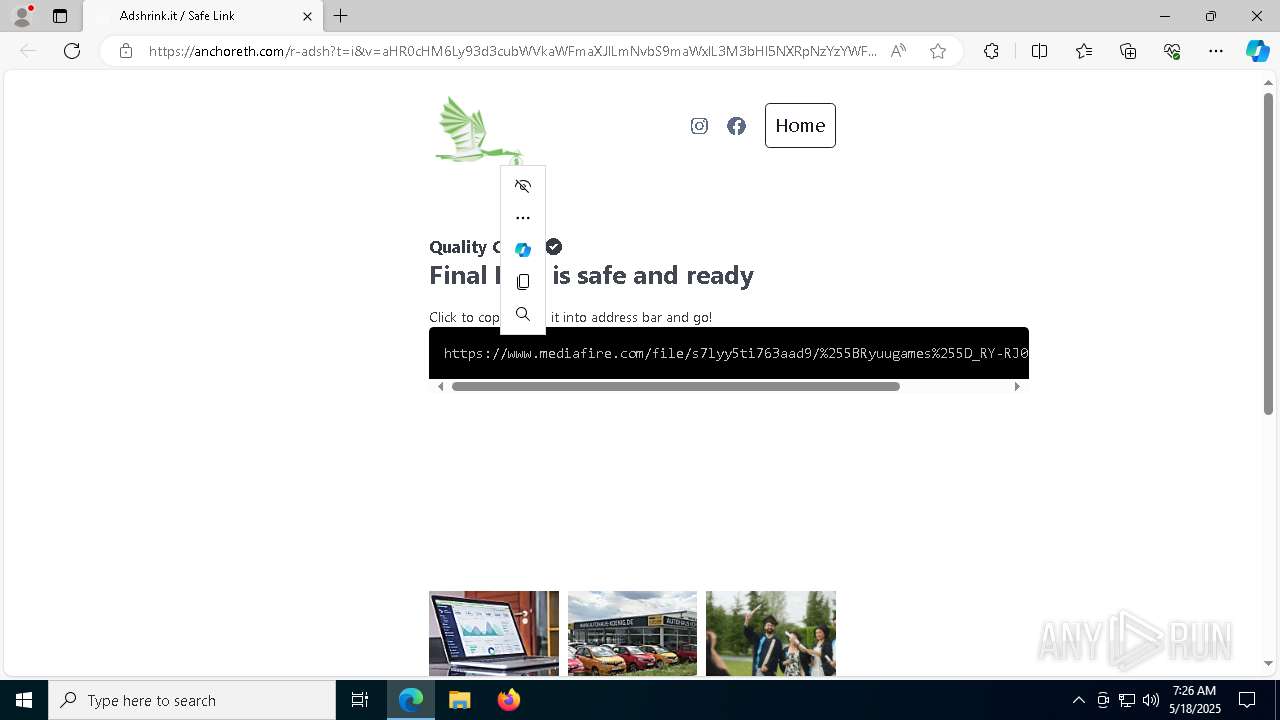Launch Firefox from the taskbar
1280x720 pixels.
[508, 700]
